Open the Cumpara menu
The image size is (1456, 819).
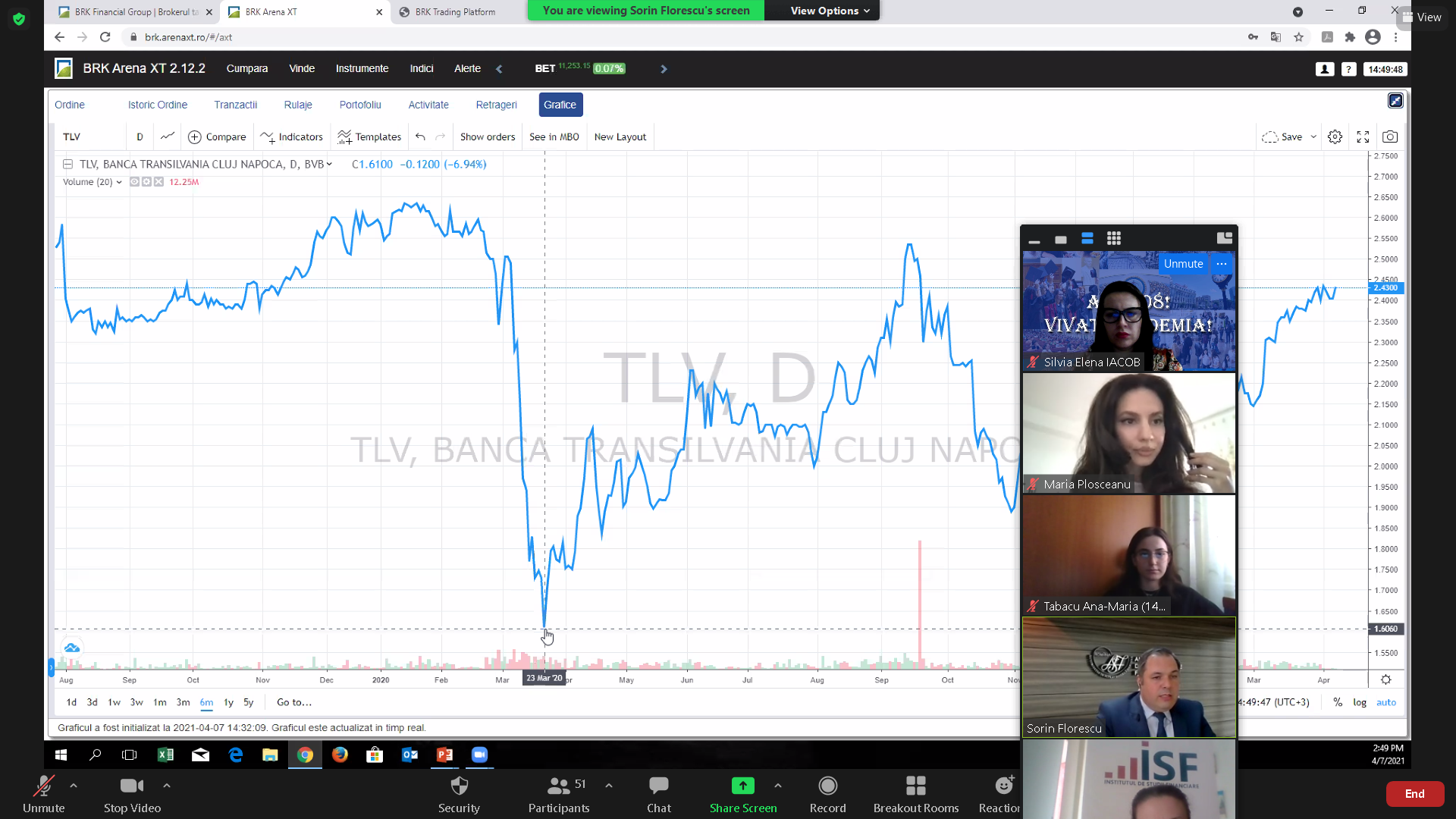[247, 68]
